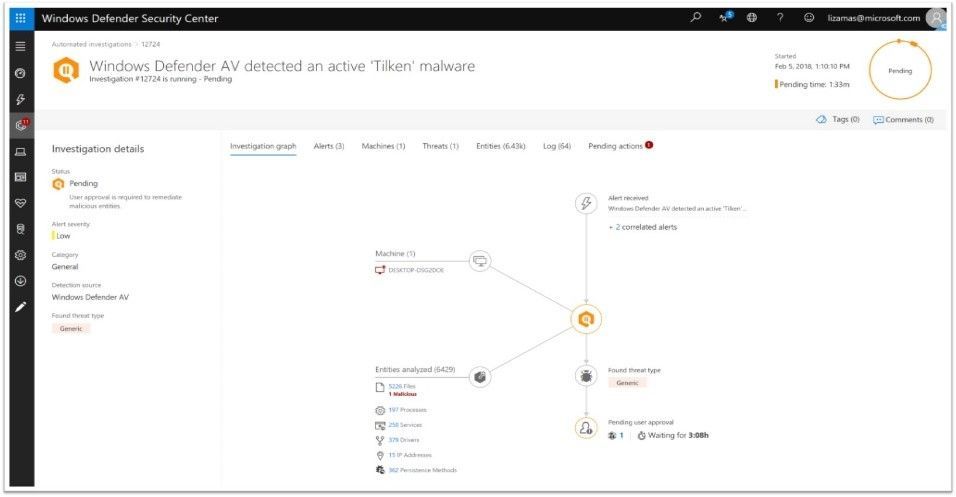Click the Pending user approval node

586,428
